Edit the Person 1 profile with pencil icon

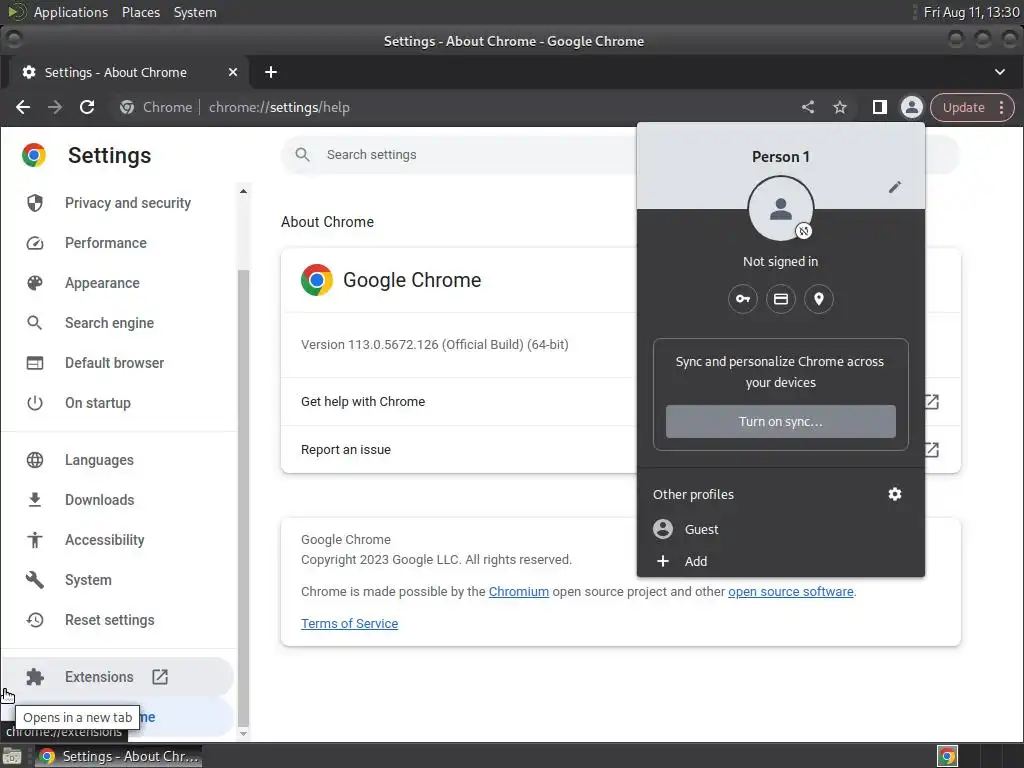[x=895, y=187]
